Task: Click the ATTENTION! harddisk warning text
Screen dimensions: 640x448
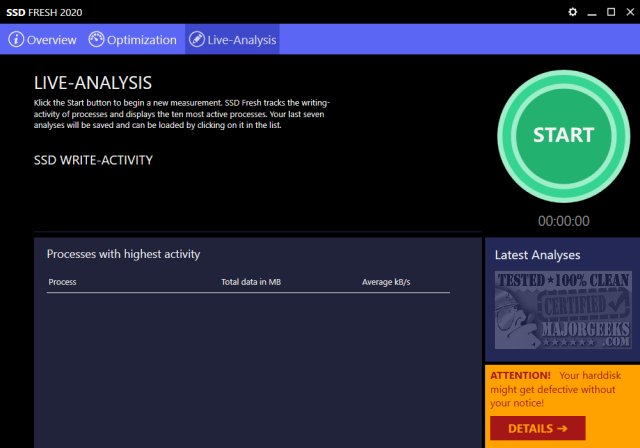Action: (556, 389)
